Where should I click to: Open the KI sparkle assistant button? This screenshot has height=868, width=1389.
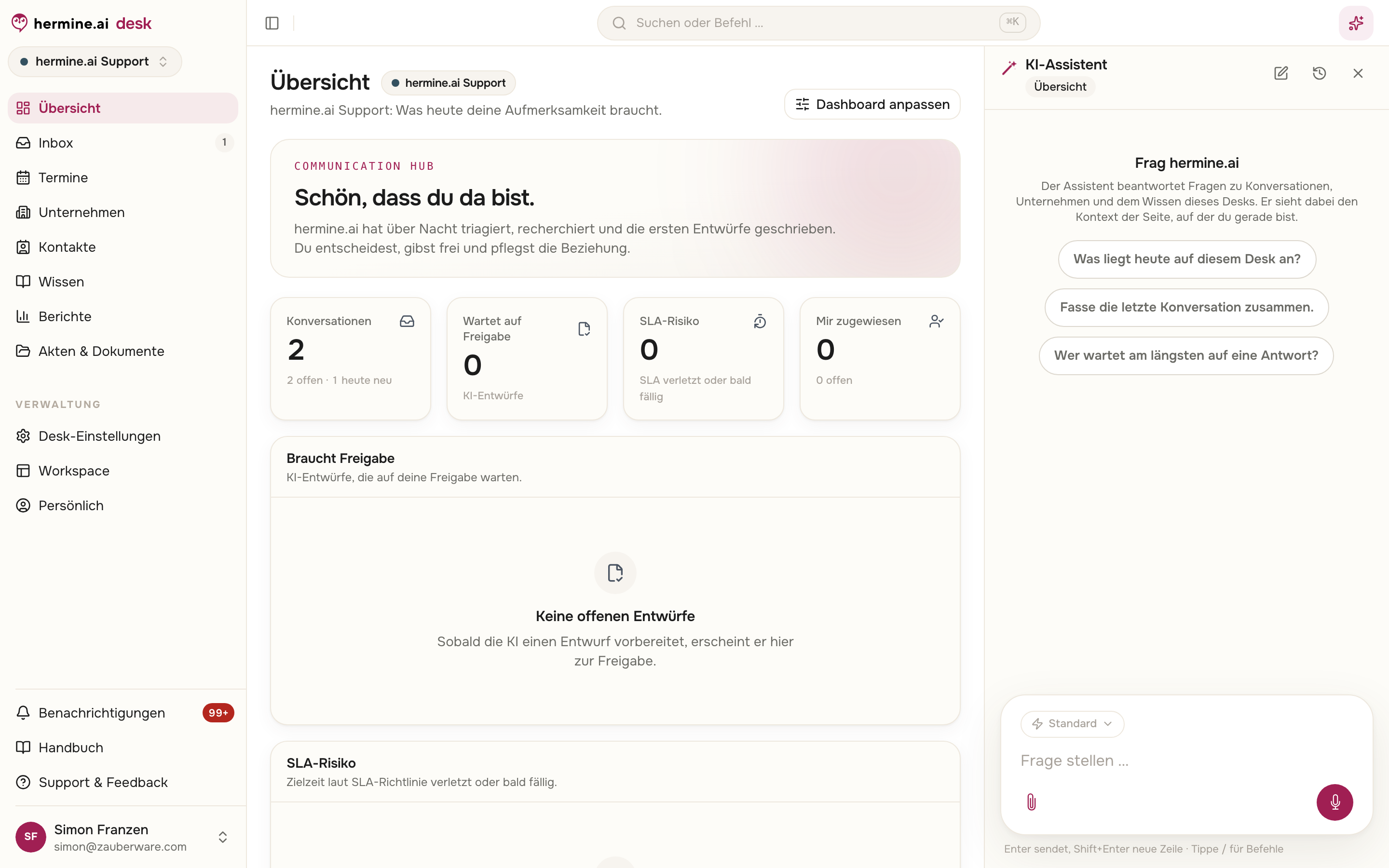pos(1356,23)
